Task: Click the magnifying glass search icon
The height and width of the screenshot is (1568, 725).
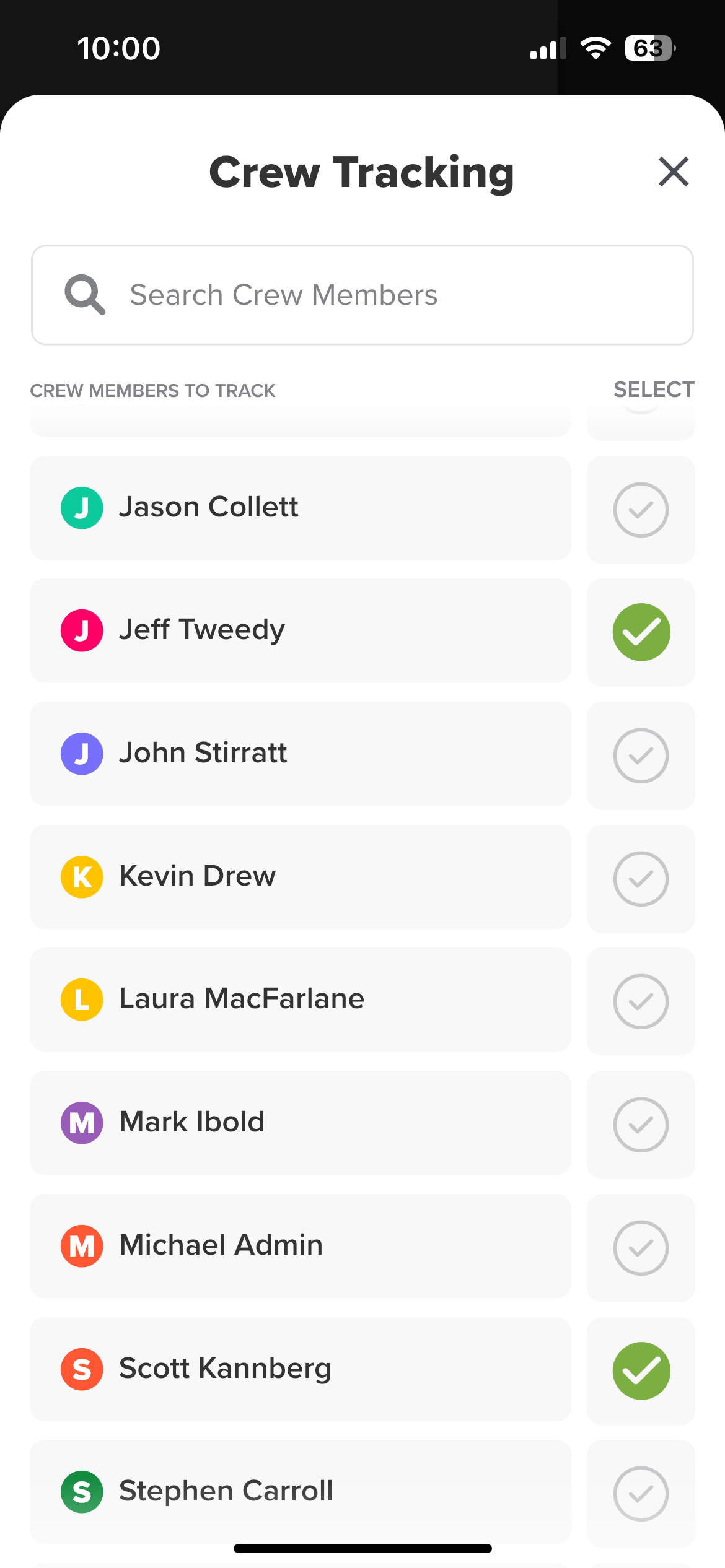Action: 85,295
